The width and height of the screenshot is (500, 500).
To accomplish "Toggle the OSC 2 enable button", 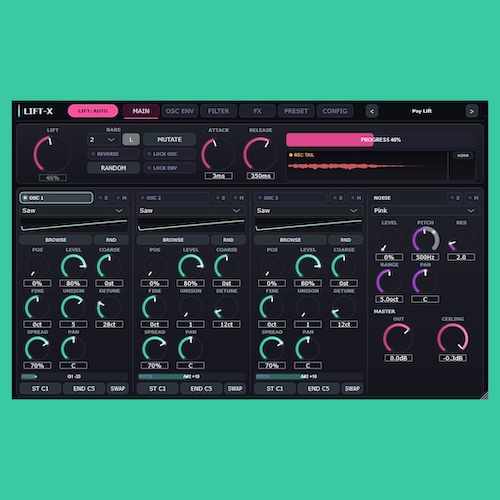I will [174, 198].
